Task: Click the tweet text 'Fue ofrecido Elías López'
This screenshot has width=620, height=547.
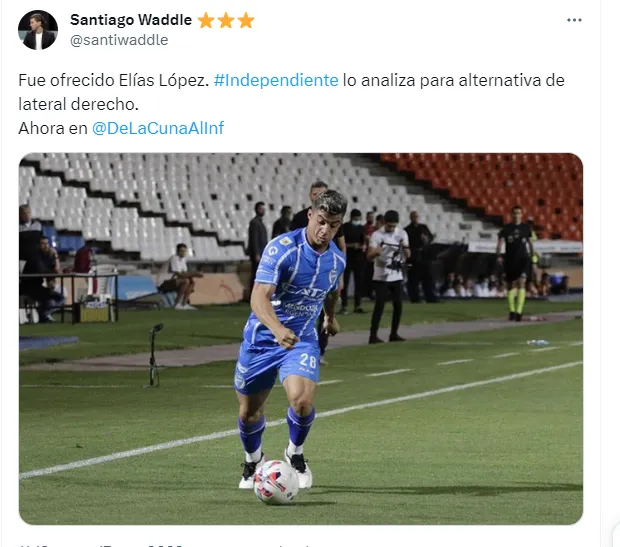Action: (x=114, y=80)
